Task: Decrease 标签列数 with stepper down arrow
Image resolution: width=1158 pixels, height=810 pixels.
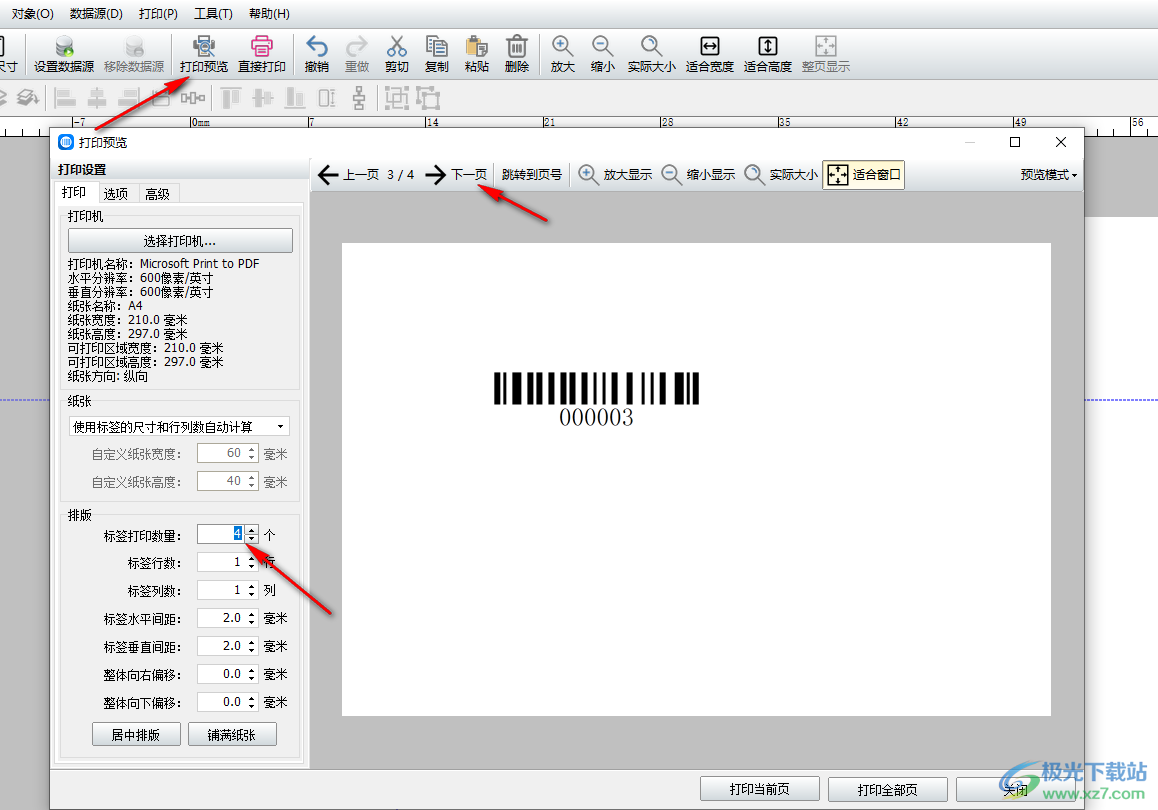Action: (252, 594)
